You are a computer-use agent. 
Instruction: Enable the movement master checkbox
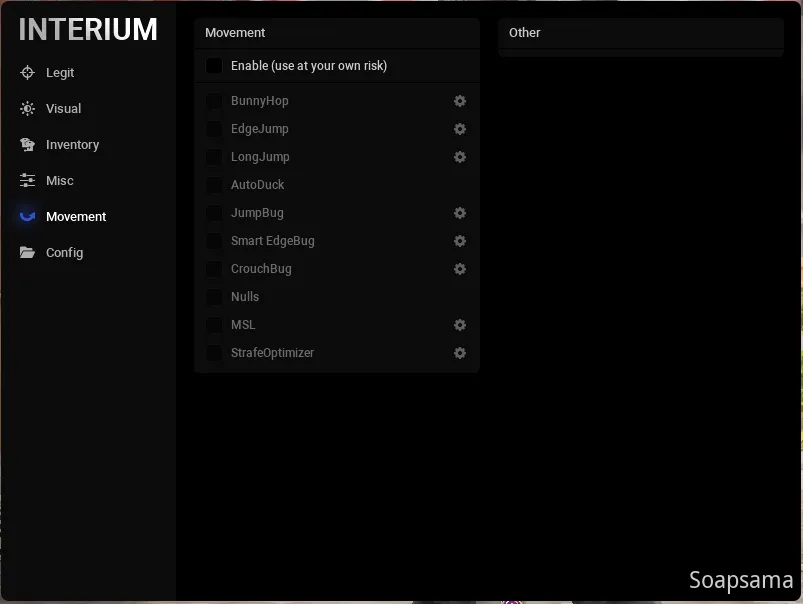tap(214, 66)
